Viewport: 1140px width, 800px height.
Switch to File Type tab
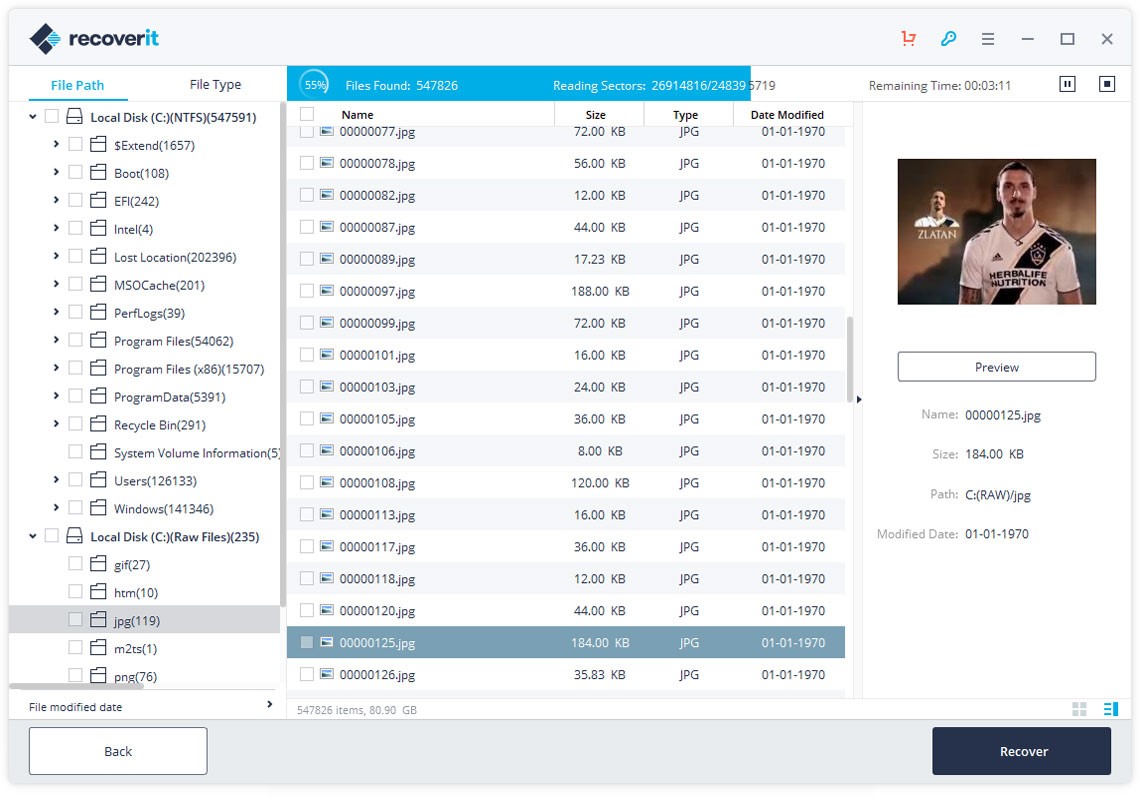pyautogui.click(x=215, y=85)
